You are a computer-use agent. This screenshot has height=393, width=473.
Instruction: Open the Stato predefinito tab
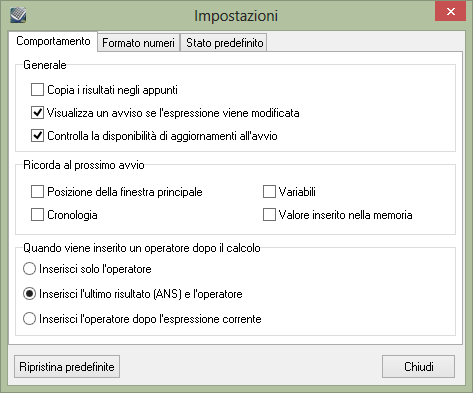pos(224,43)
